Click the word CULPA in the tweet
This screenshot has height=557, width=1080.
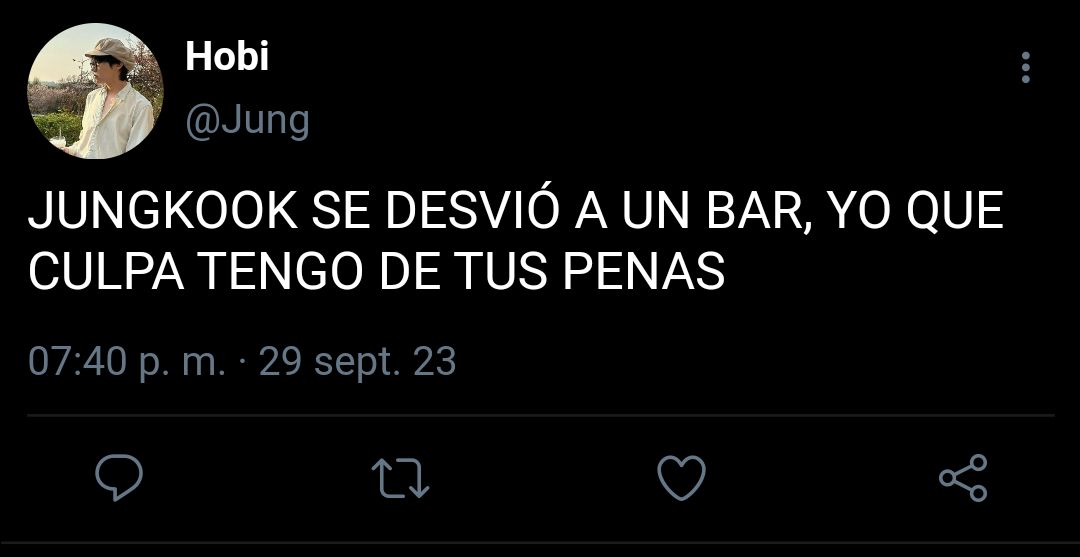106,272
